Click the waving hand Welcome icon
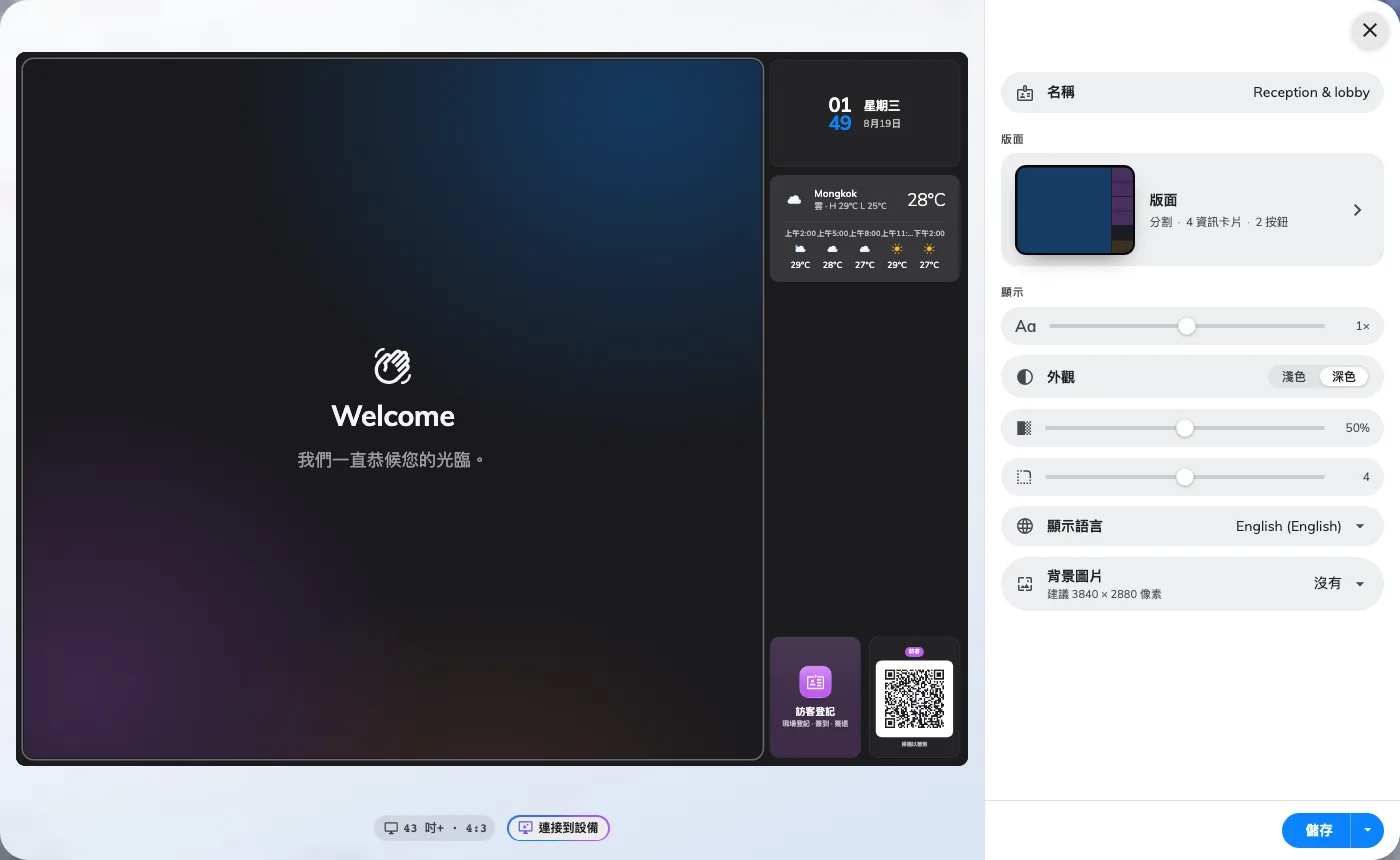The width and height of the screenshot is (1400, 860). [x=393, y=366]
